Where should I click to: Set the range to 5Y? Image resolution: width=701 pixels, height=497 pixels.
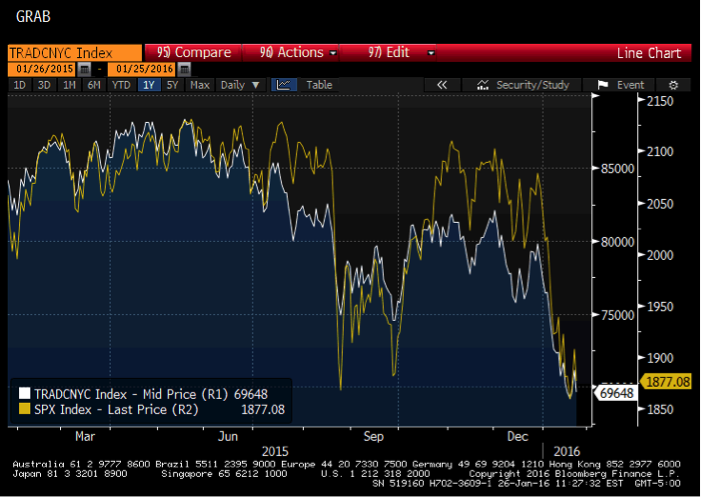(173, 85)
